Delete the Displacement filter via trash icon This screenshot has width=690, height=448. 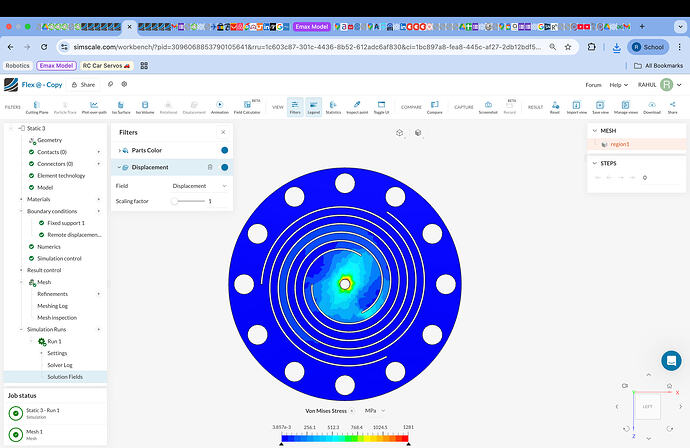(x=209, y=167)
